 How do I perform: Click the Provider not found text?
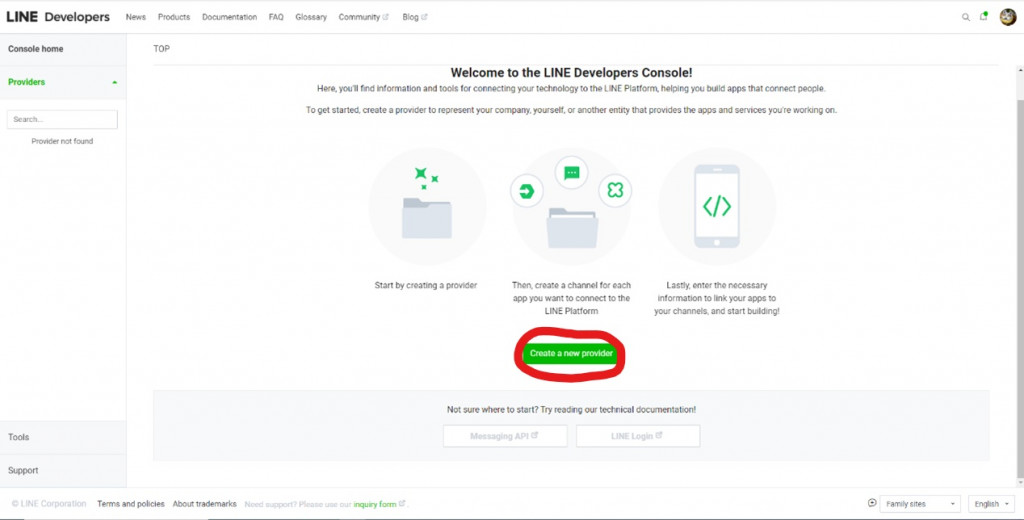click(62, 141)
